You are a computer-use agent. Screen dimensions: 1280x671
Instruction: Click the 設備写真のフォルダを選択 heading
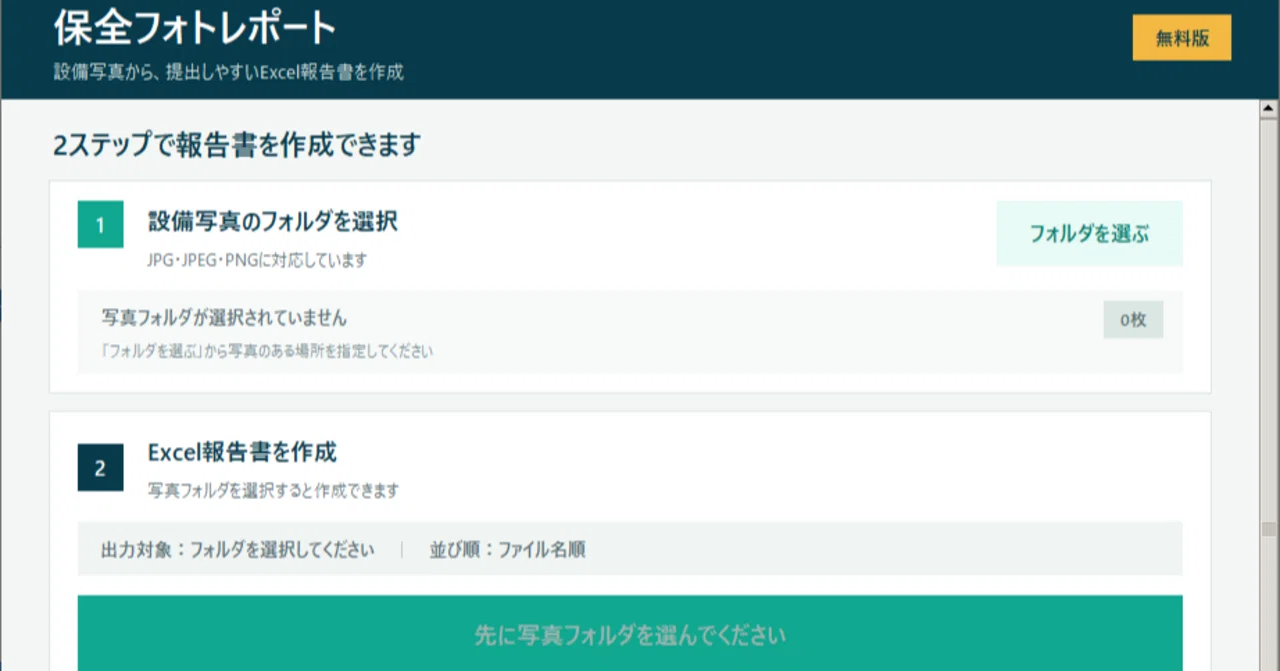[x=273, y=221]
